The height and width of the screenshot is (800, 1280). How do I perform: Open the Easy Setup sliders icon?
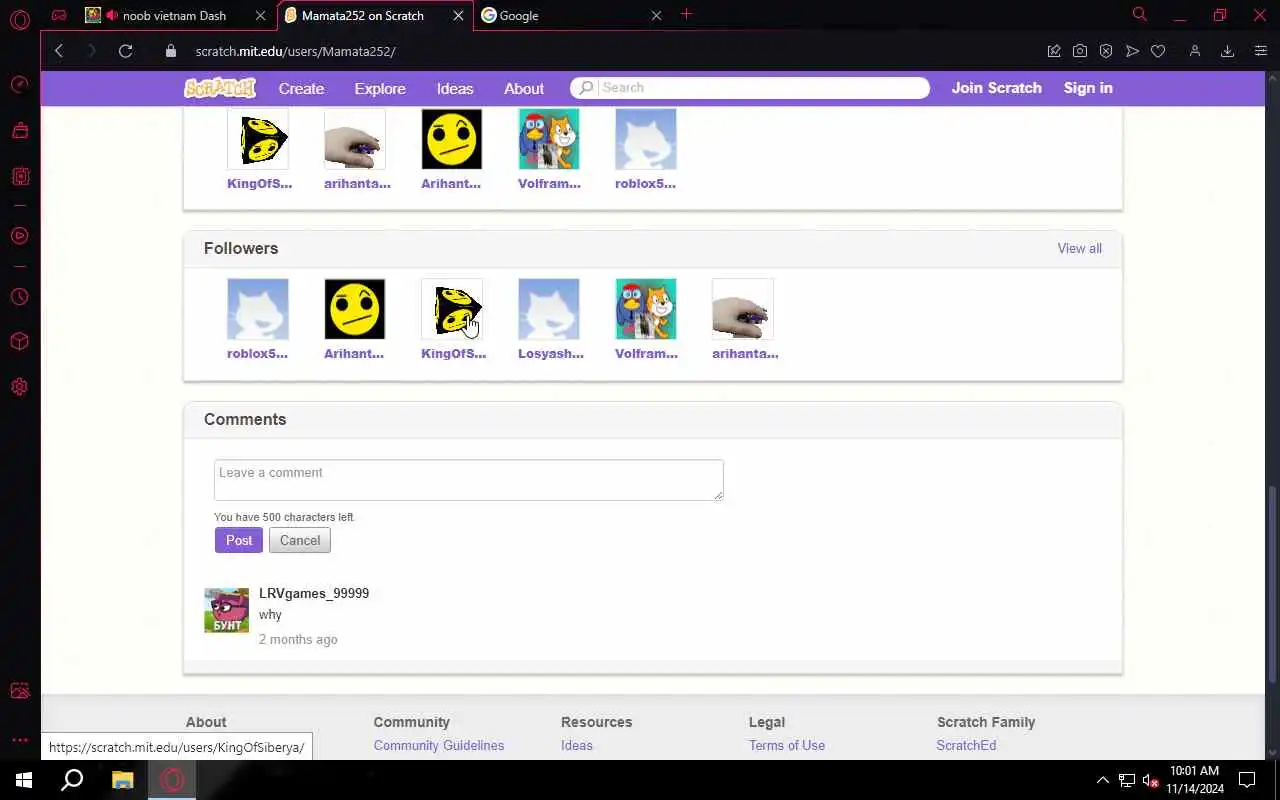click(x=1260, y=51)
